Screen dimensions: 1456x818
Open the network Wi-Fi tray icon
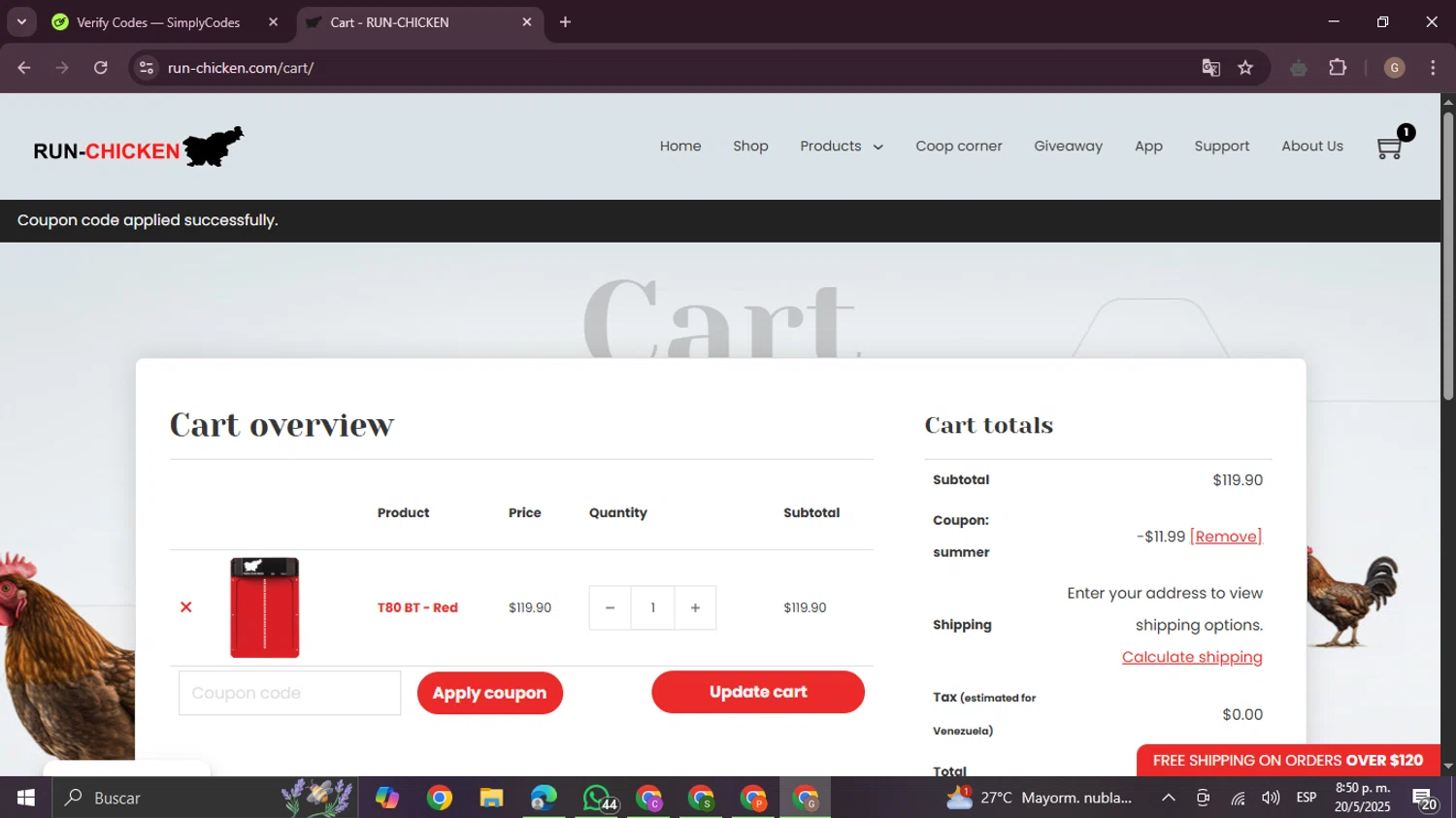click(1238, 798)
